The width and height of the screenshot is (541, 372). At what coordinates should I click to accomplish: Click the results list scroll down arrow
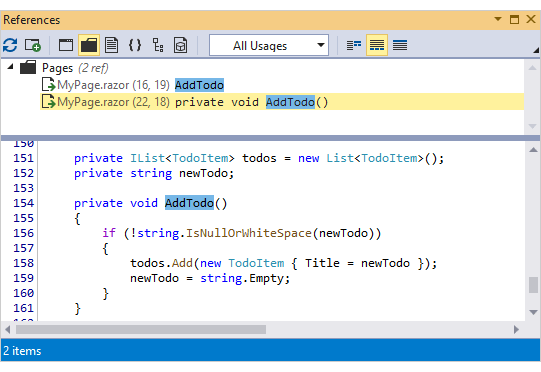532,126
